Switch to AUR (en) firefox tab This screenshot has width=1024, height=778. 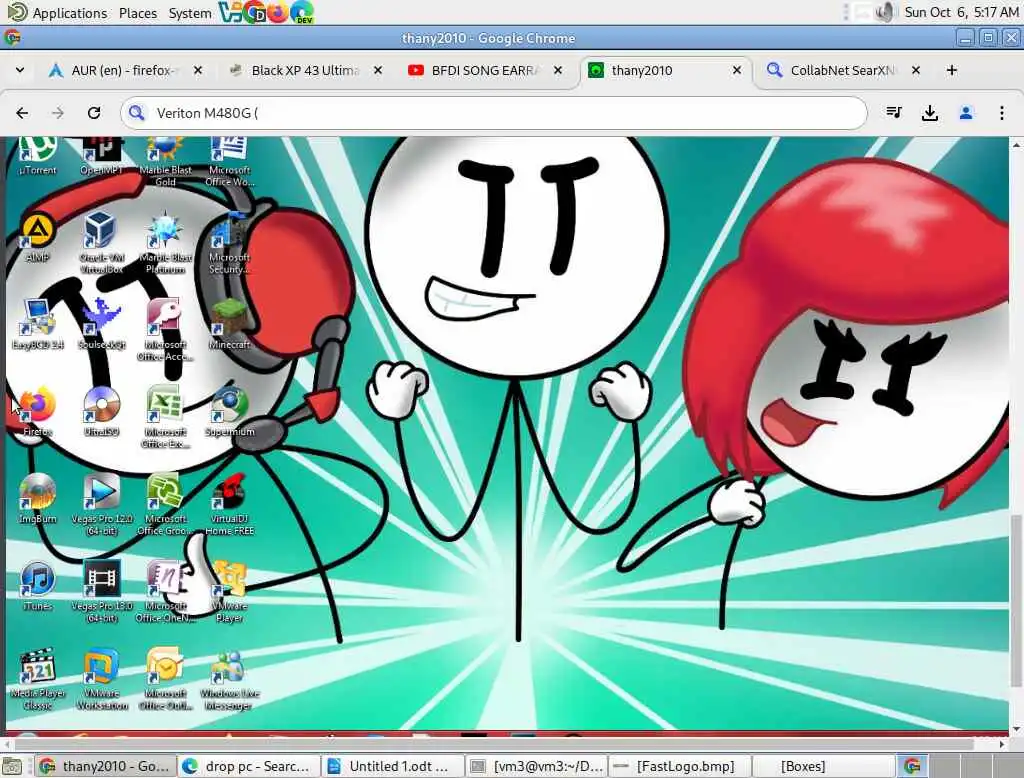coord(124,71)
